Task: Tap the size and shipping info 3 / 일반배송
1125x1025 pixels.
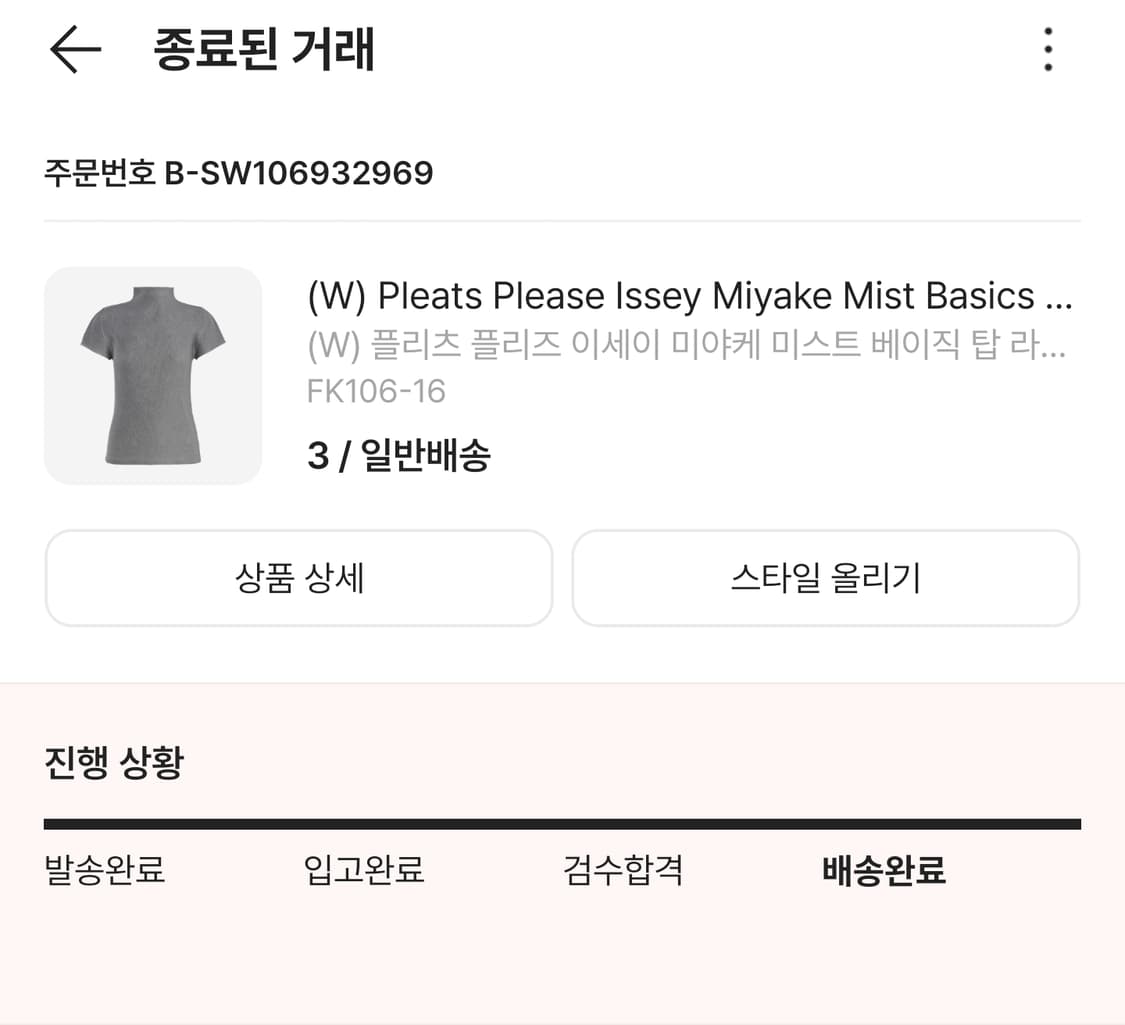Action: [400, 454]
